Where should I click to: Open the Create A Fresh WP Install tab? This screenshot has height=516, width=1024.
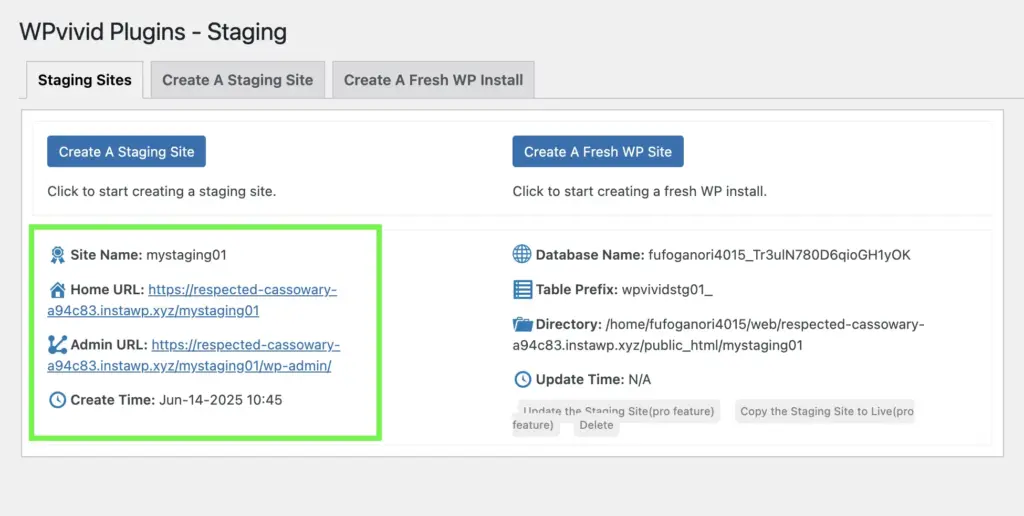(x=434, y=80)
